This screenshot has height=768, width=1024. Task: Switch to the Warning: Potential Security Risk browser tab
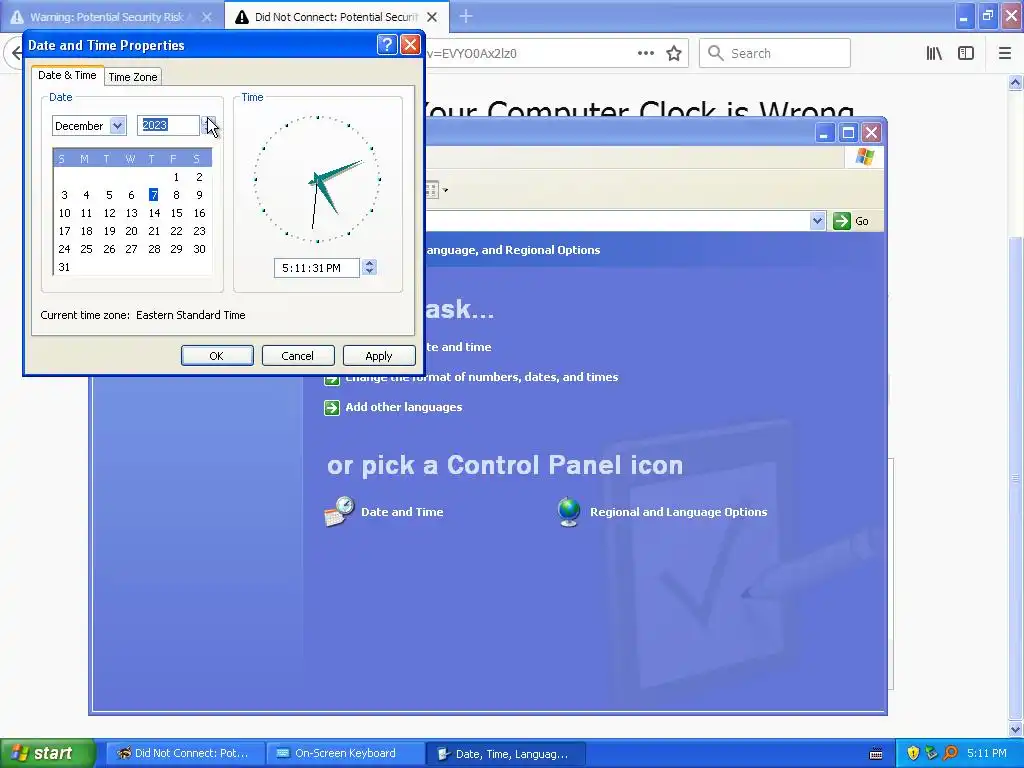(x=107, y=17)
